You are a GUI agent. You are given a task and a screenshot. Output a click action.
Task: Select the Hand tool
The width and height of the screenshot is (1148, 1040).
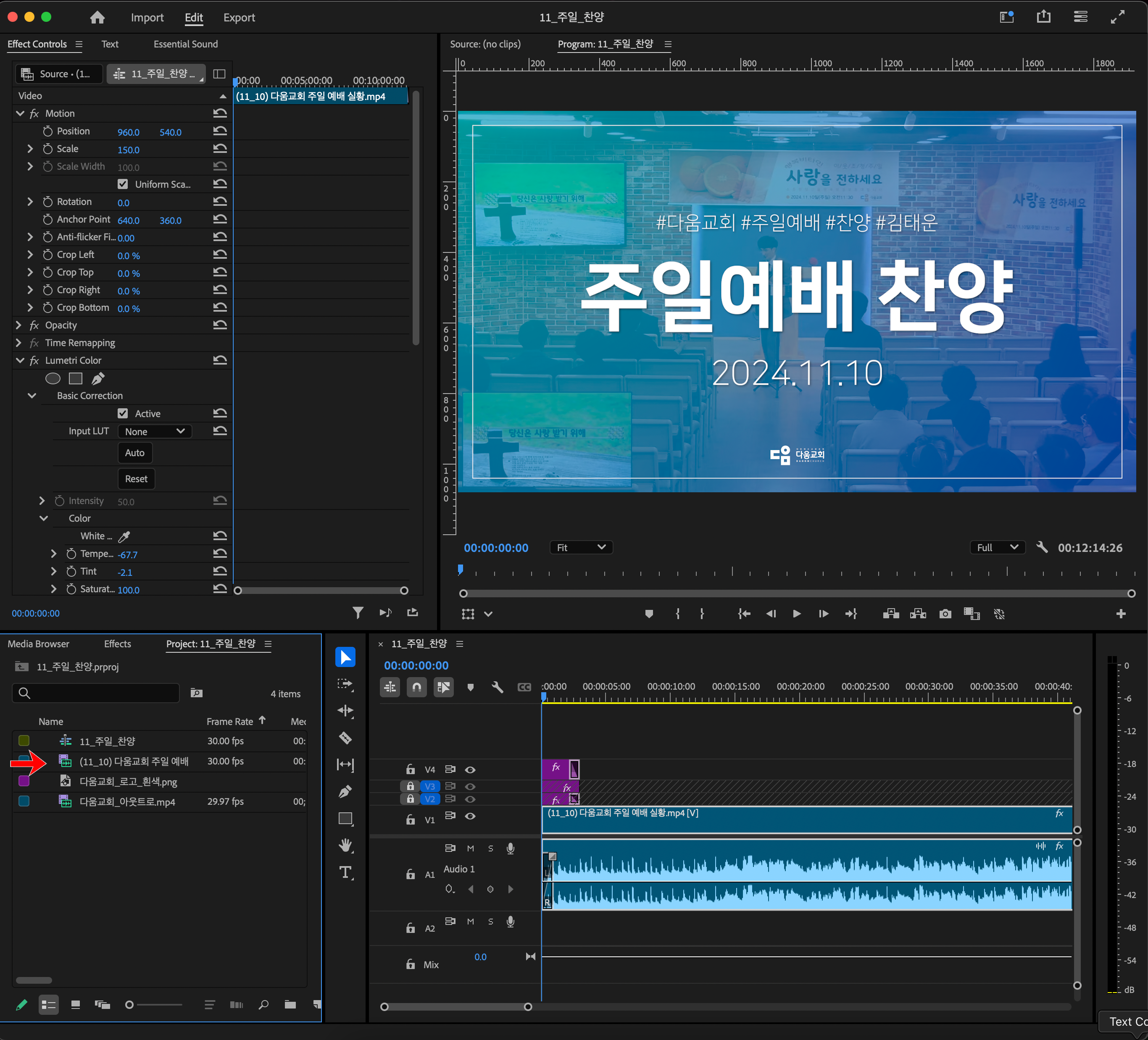coord(345,846)
